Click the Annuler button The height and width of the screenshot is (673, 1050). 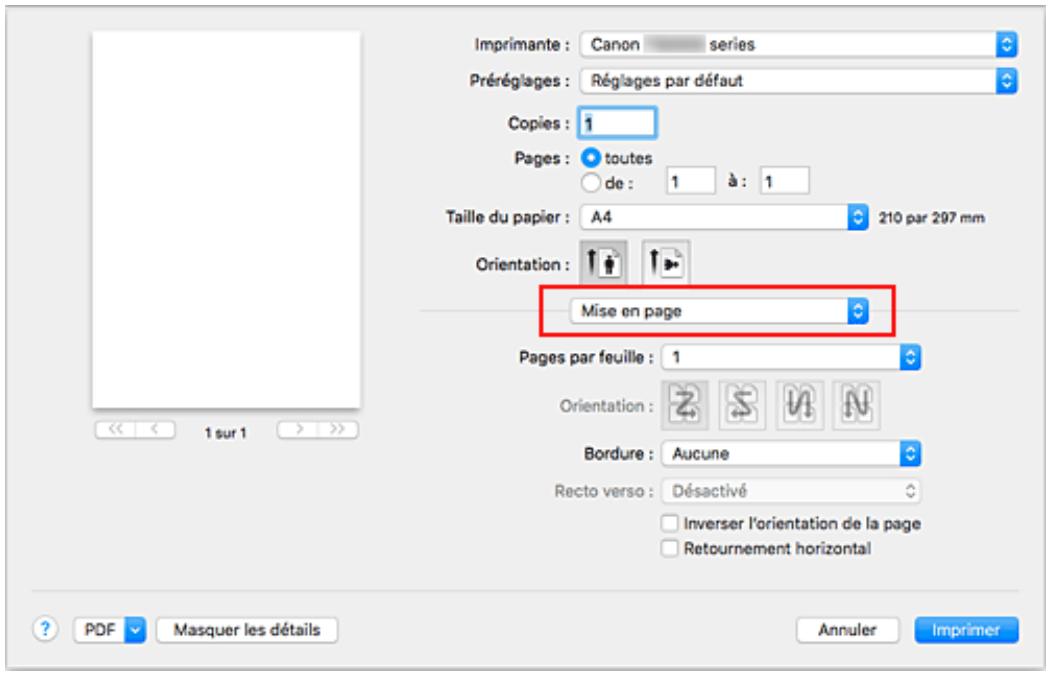pos(847,630)
